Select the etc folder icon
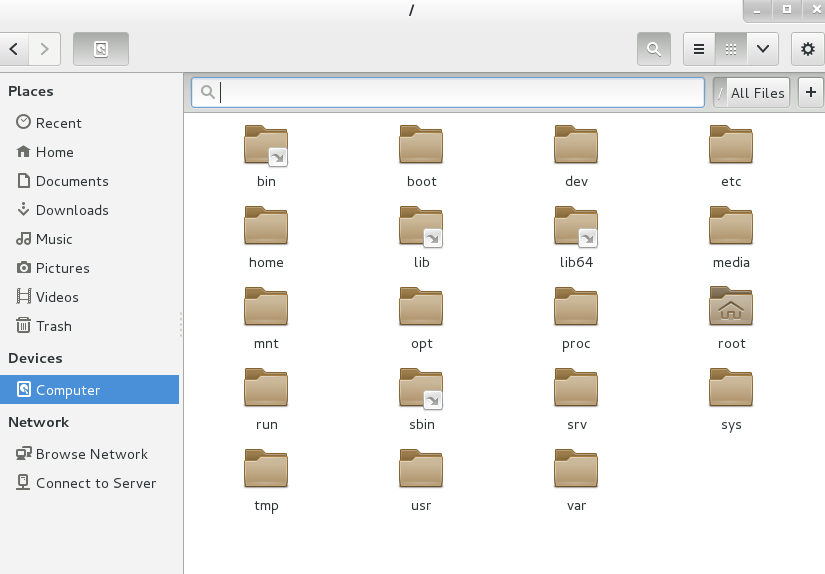The width and height of the screenshot is (825, 574). click(731, 146)
